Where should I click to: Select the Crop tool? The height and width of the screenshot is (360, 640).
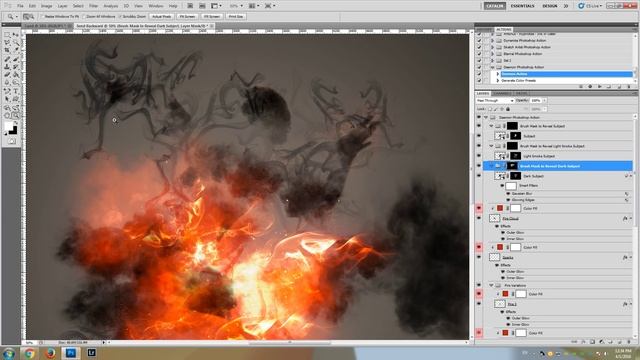[x=7, y=49]
